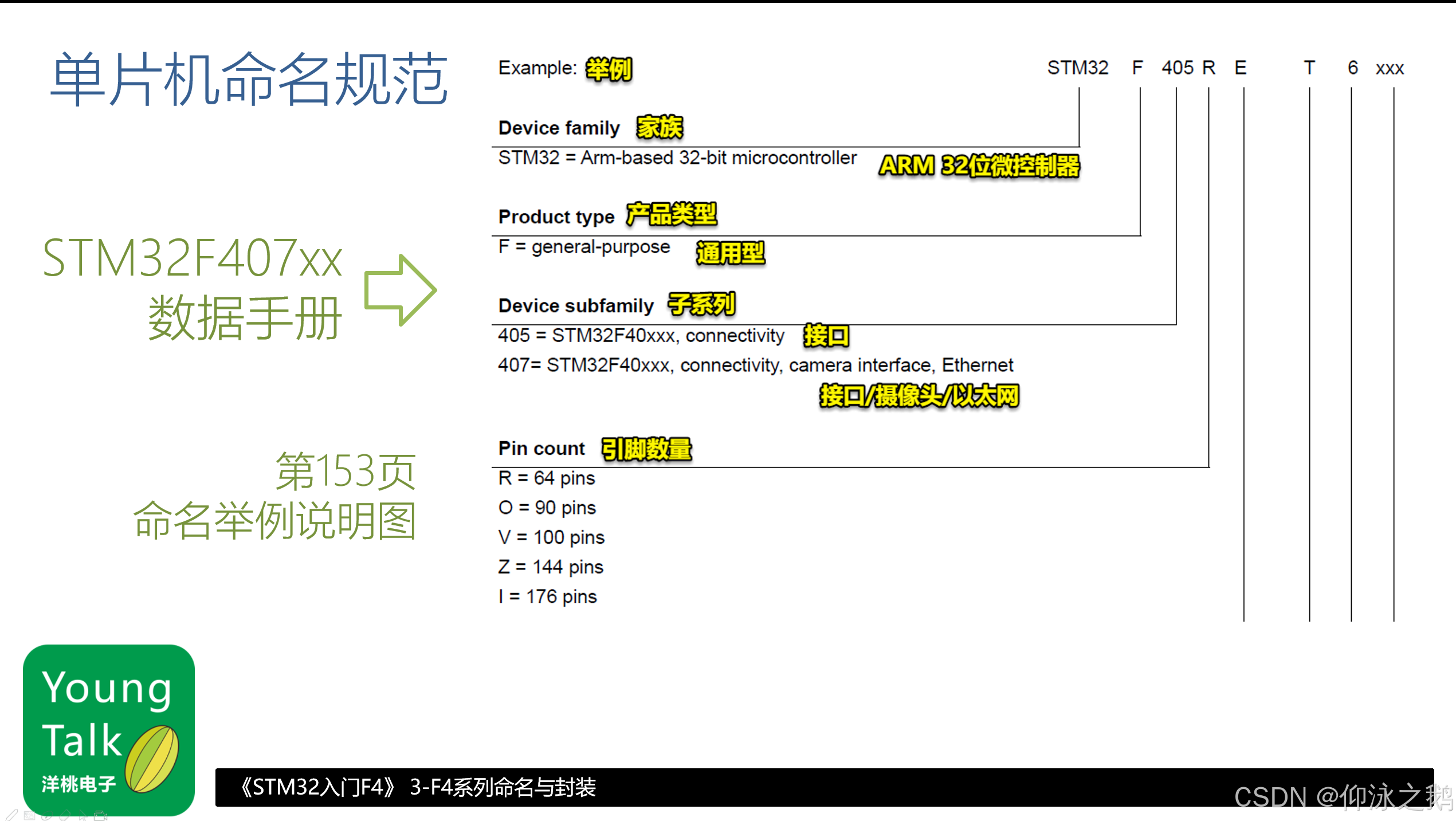Select the ellipse highlighter tool
Screen dimensions: 1456x821
tap(47, 815)
